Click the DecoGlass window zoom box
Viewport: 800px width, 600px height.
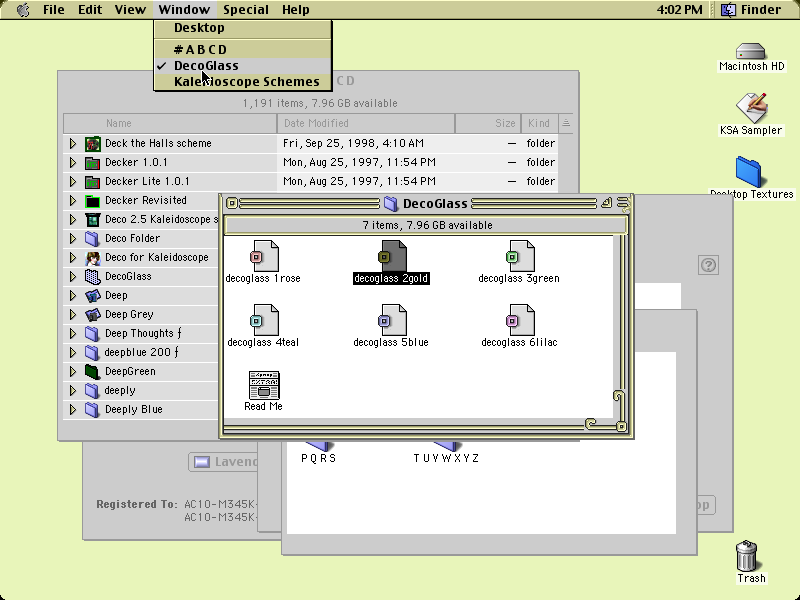coord(606,203)
